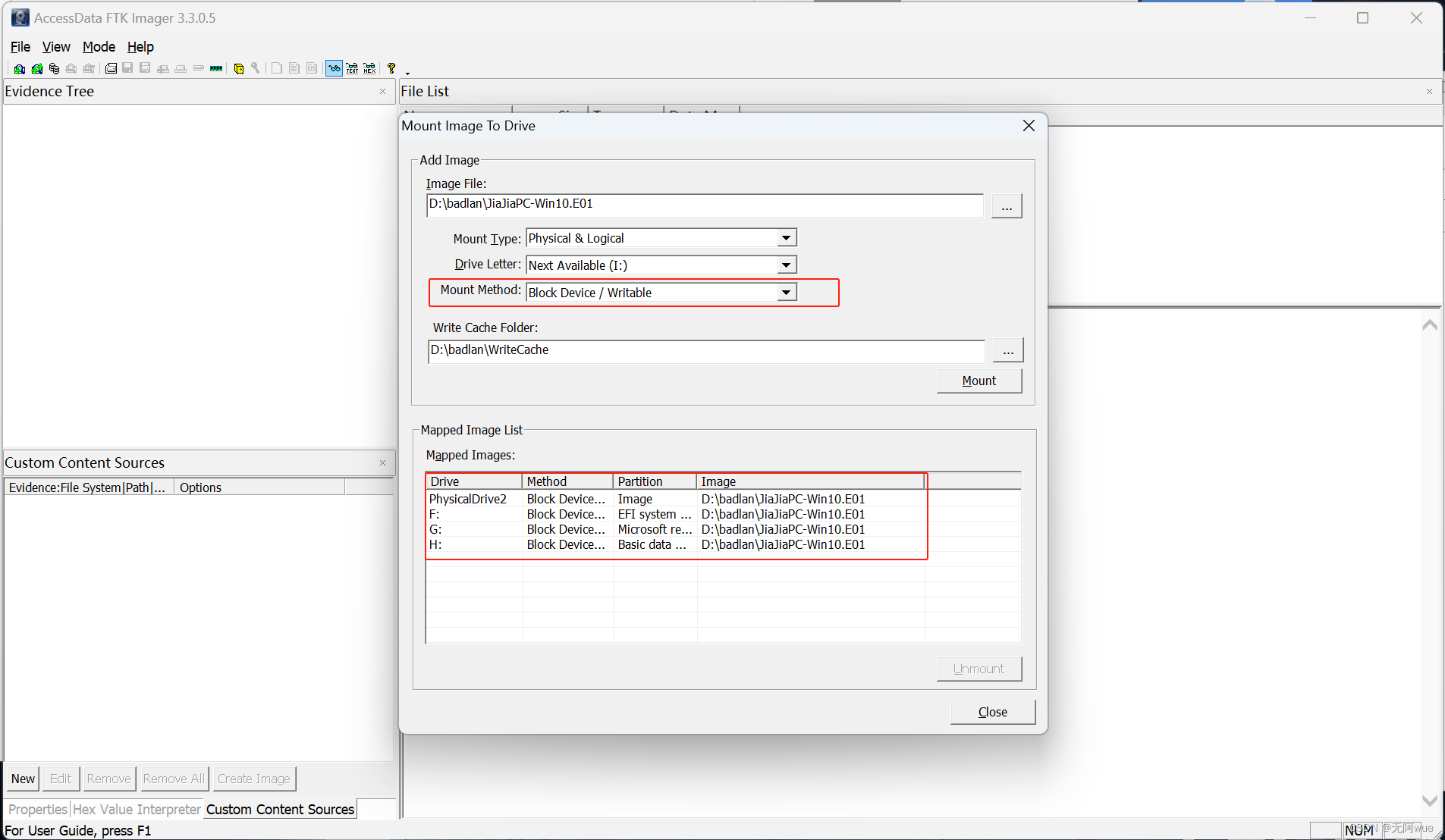Click the Mount button
The height and width of the screenshot is (840, 1445).
(x=979, y=381)
